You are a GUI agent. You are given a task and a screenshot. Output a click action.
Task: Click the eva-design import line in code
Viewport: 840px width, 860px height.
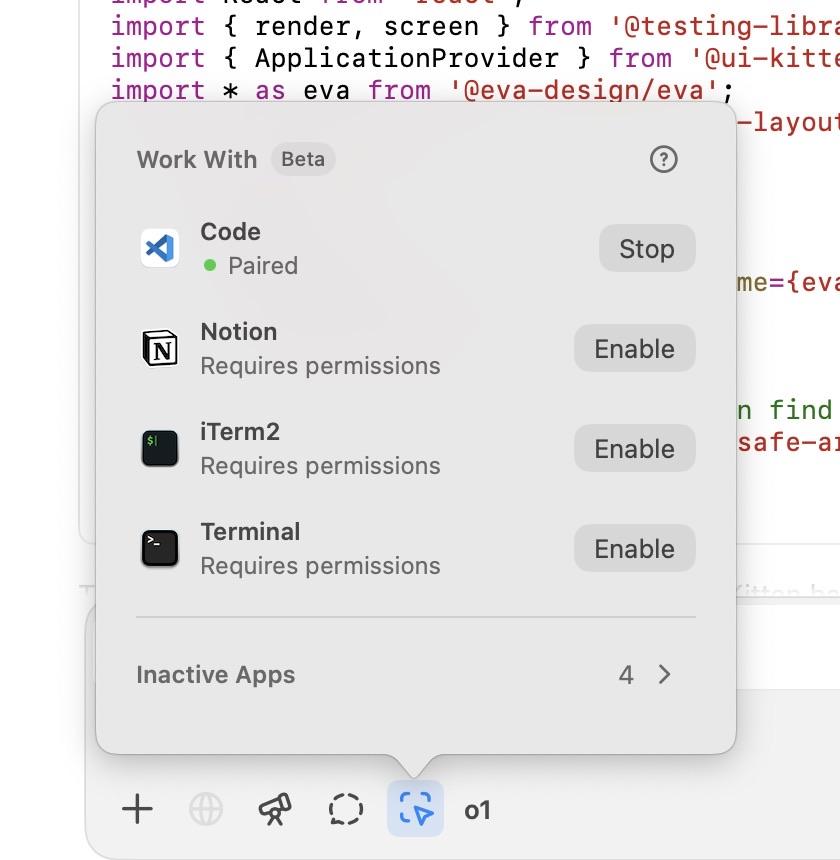point(422,90)
